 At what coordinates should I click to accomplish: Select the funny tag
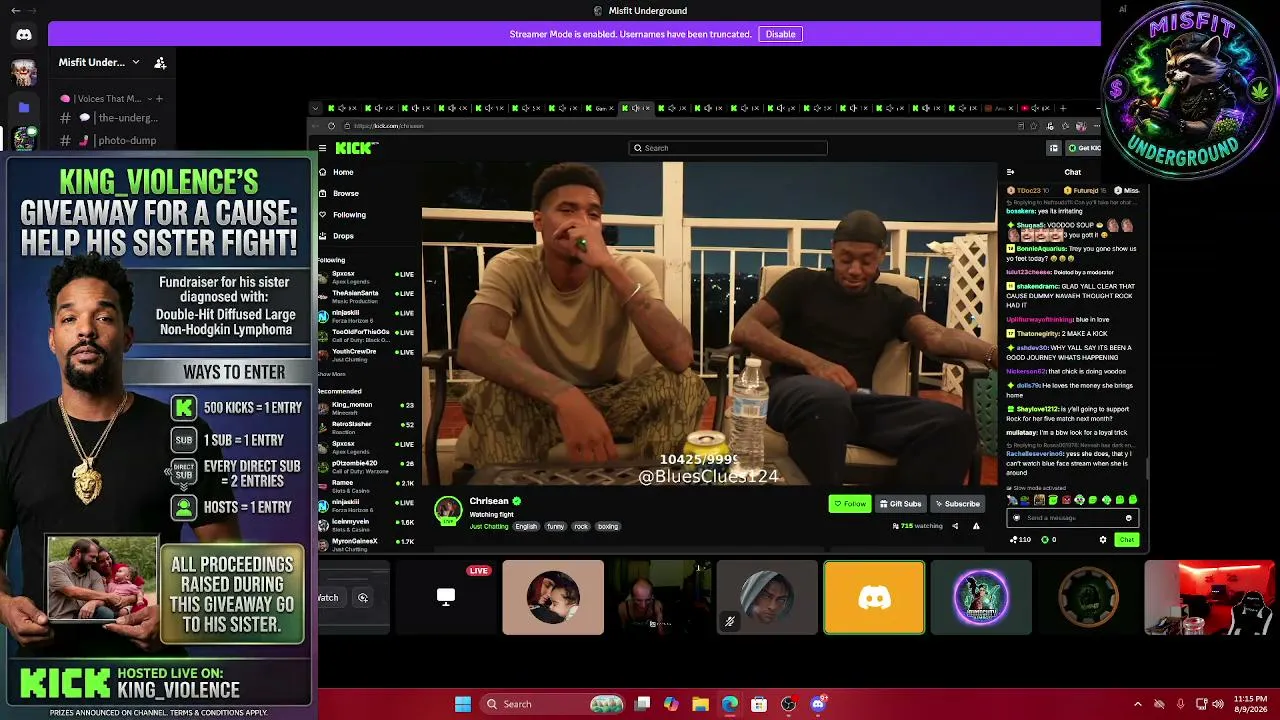pos(555,526)
